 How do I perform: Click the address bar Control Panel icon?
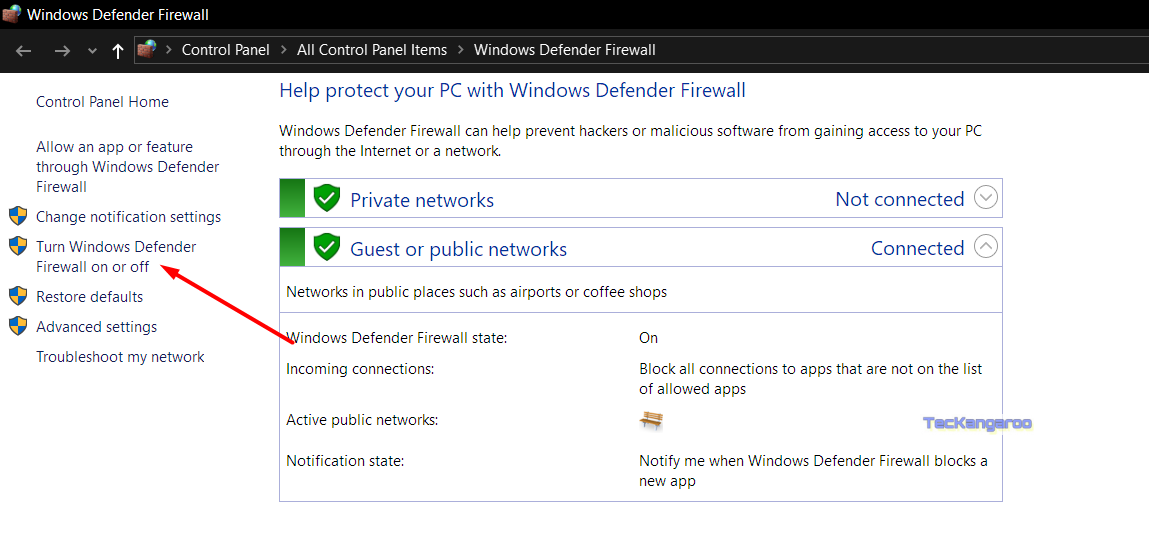[x=147, y=50]
